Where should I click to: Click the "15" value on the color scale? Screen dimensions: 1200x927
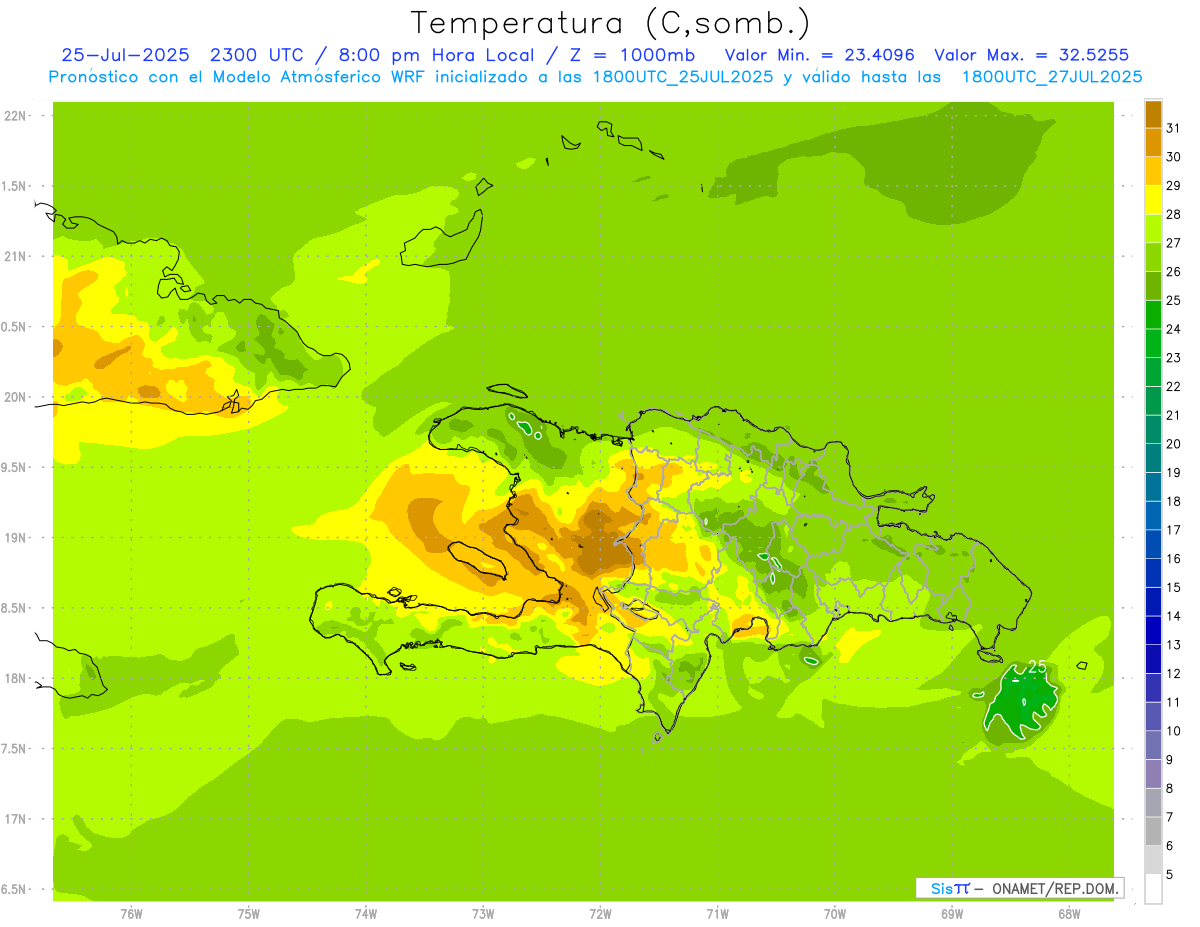click(1173, 588)
